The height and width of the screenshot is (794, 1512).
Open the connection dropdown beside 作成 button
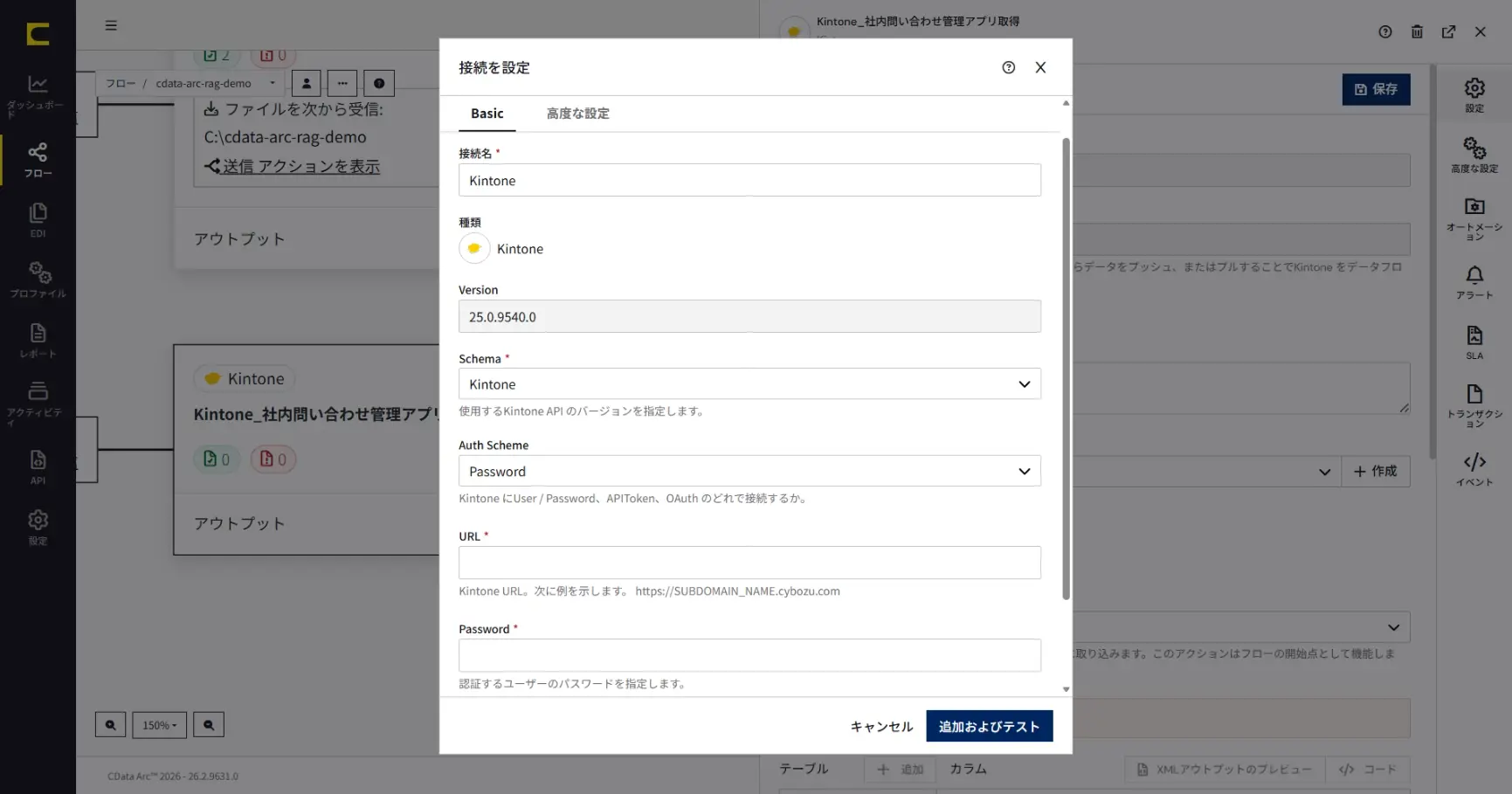pyautogui.click(x=1324, y=471)
